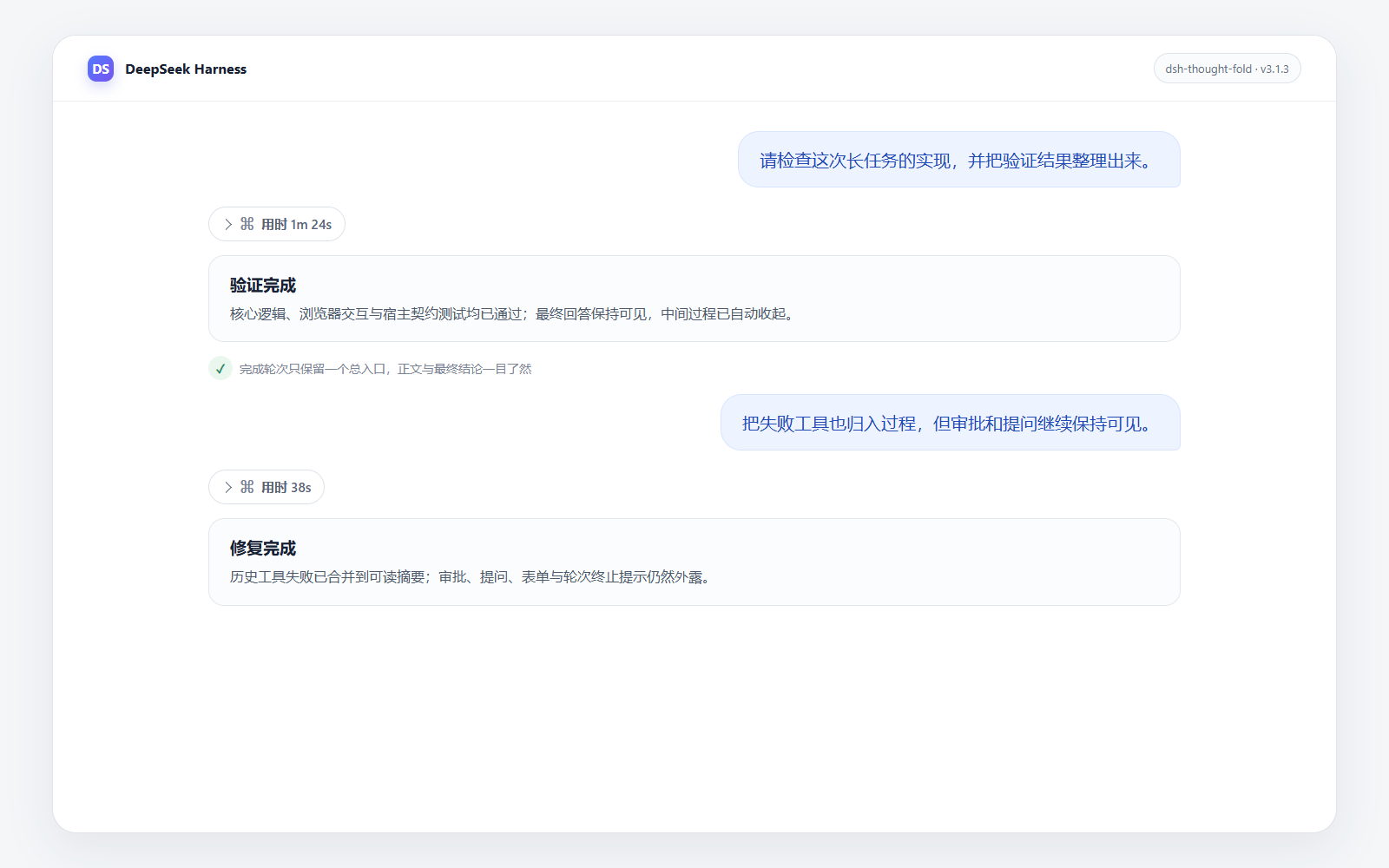Select the user message 请检查这次长任务的实现
This screenshot has height=868, width=1389.
pos(959,160)
